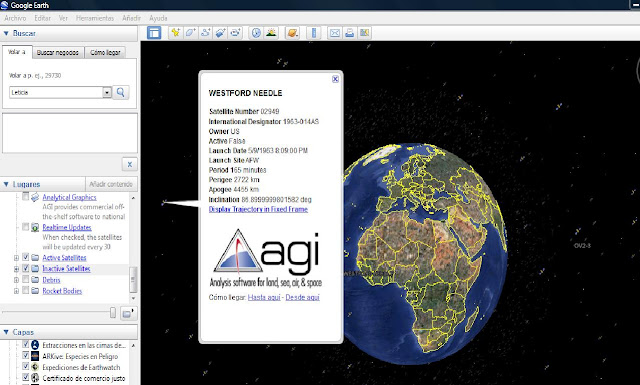Click the Desde aquí directions link
640x385 pixels.
[302, 297]
